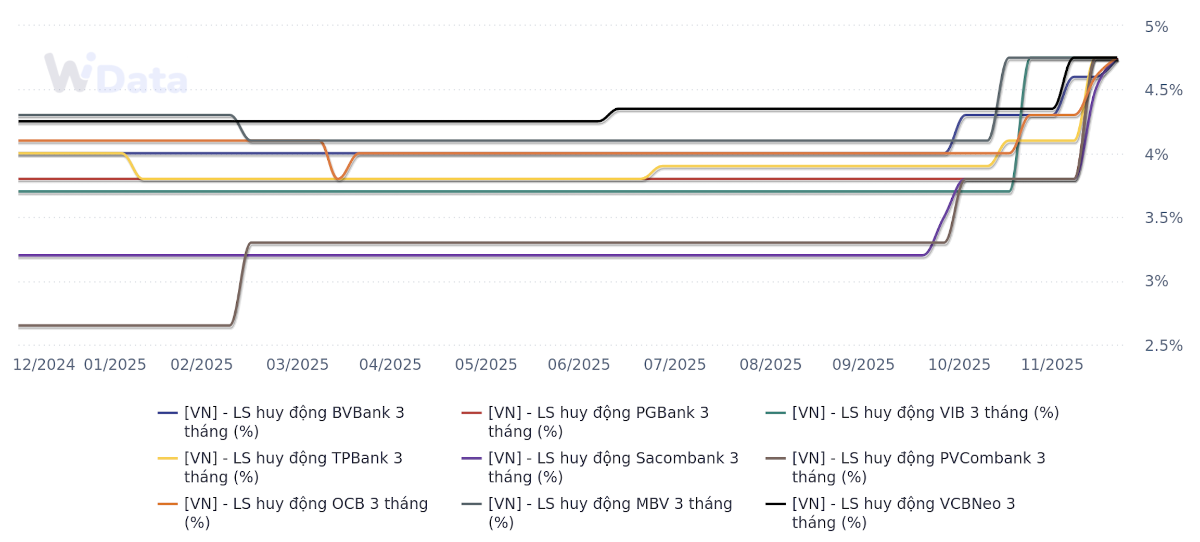Click the Sacombank purple legend line marker
Screen dimensions: 1200x542
[x=472, y=458]
